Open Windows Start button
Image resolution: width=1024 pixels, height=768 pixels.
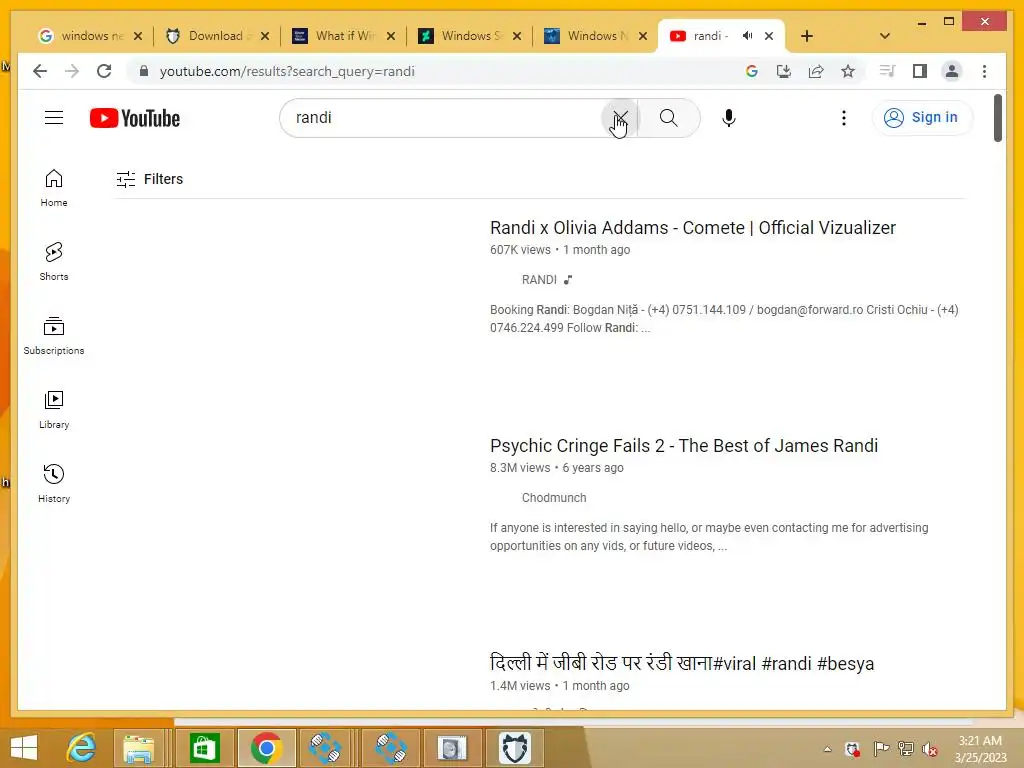[24, 748]
